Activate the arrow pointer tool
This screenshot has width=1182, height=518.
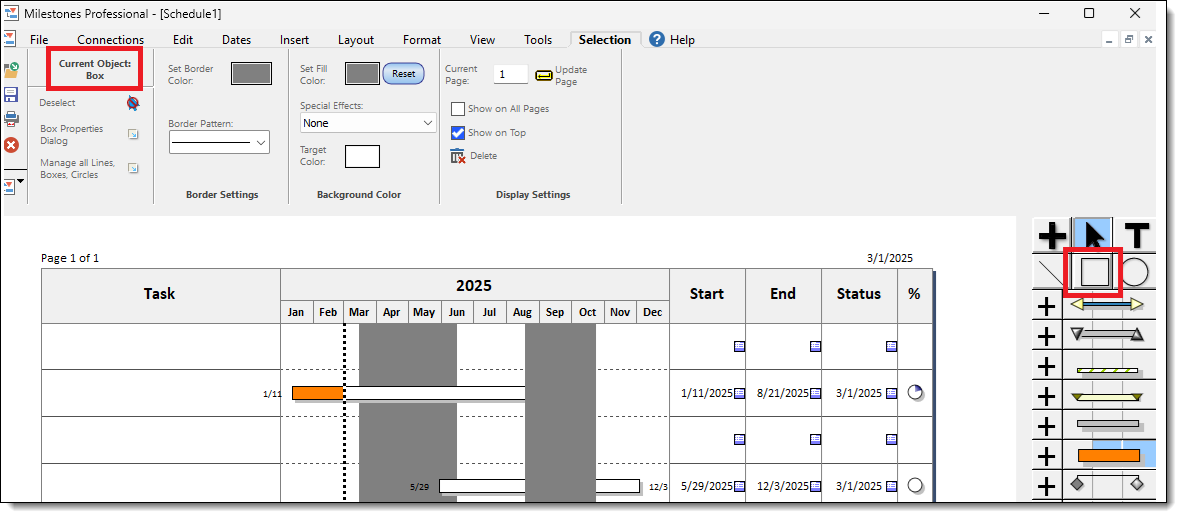click(x=1094, y=236)
